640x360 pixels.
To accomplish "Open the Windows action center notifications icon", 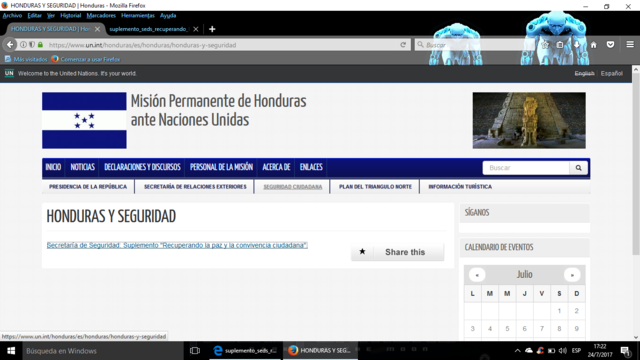I will (x=625, y=351).
